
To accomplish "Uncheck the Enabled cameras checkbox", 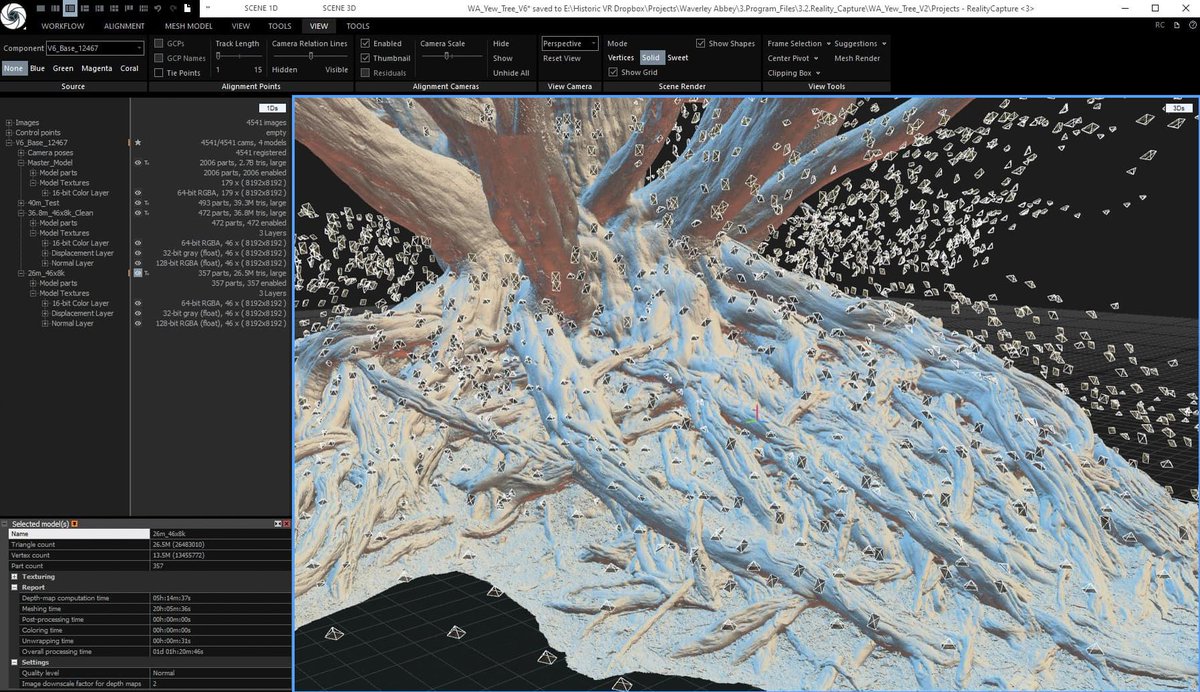I will pos(365,44).
